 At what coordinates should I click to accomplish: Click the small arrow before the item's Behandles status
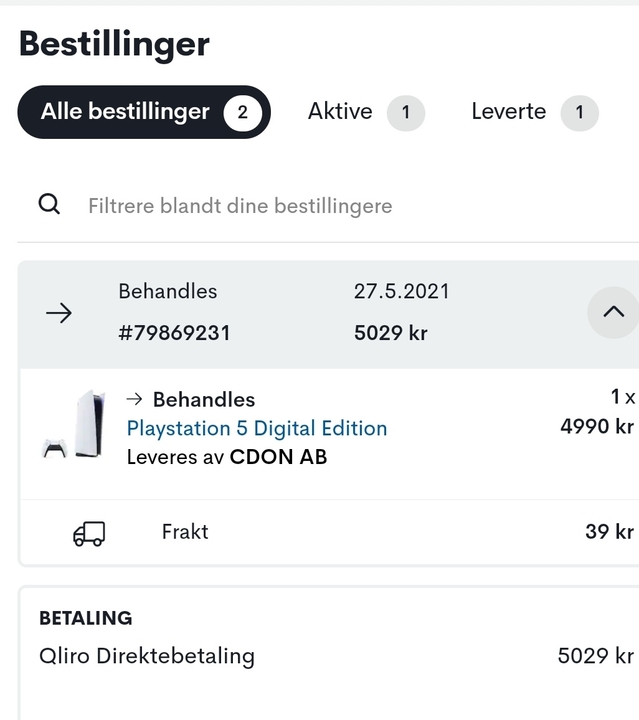tap(135, 400)
